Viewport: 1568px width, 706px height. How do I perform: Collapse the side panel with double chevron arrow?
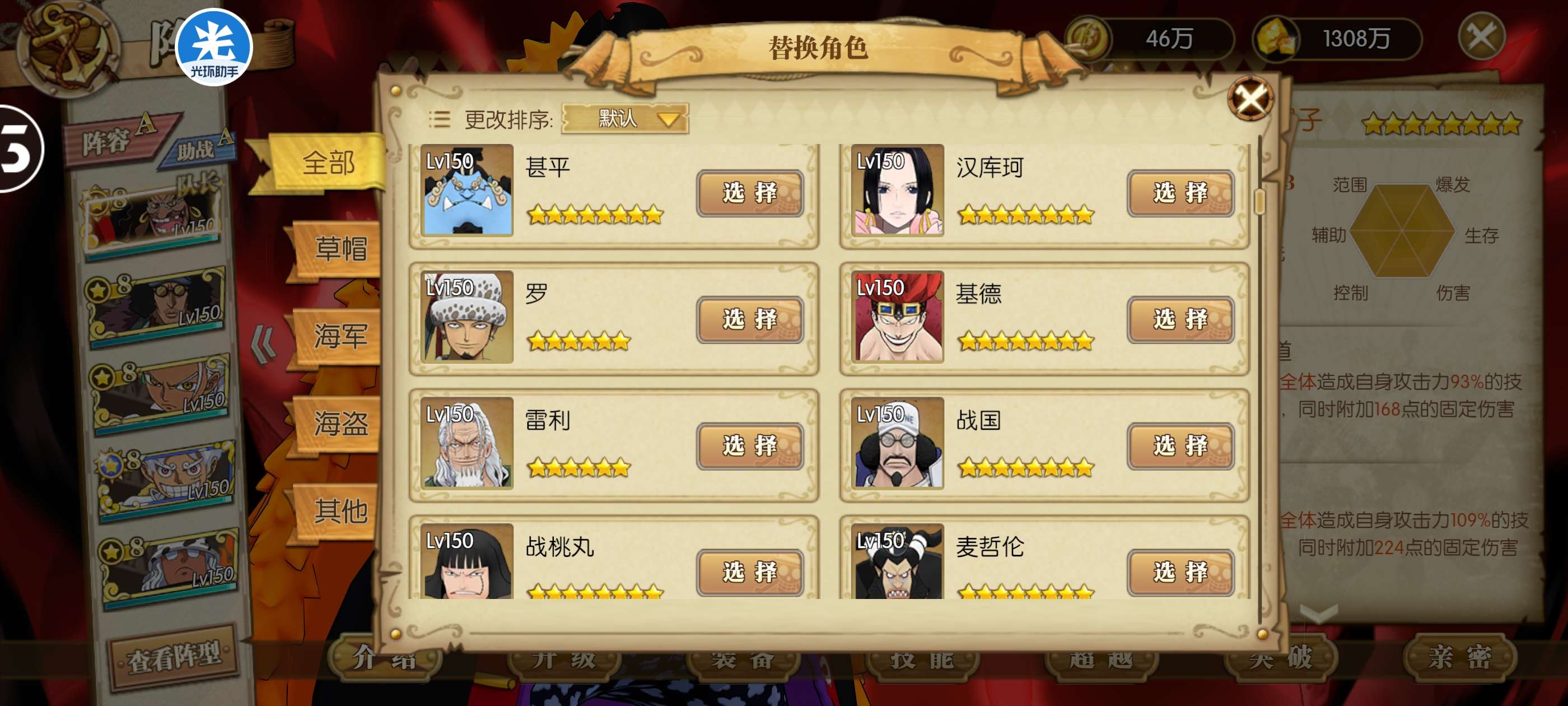(264, 344)
